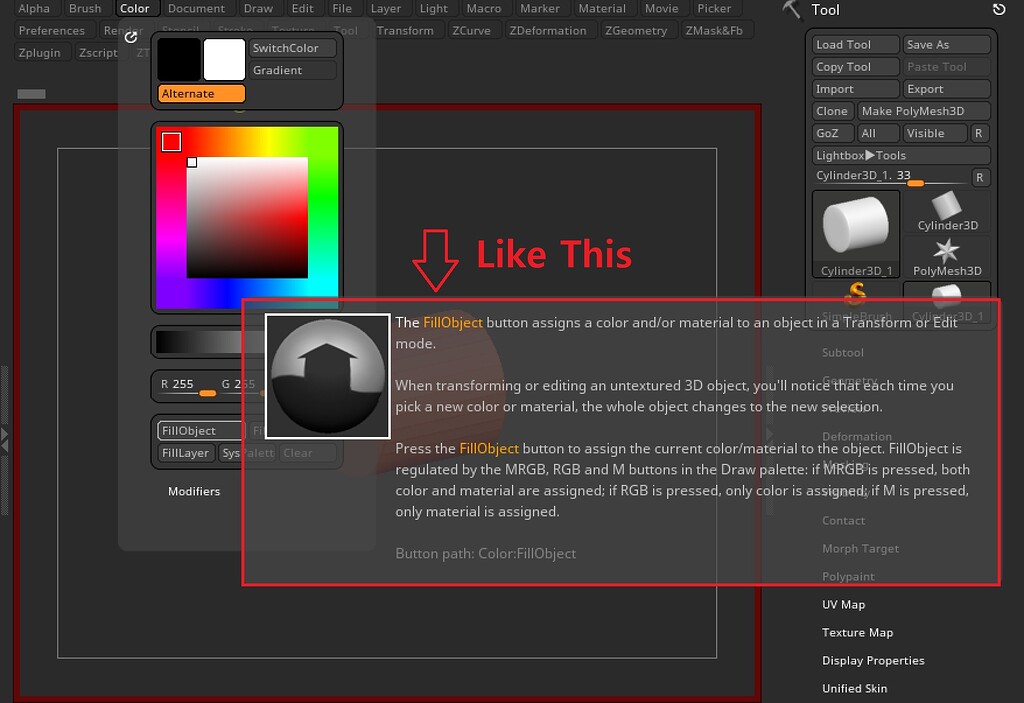Click the hammer icon beside the Tool title
This screenshot has height=703, width=1024.
pos(791,11)
